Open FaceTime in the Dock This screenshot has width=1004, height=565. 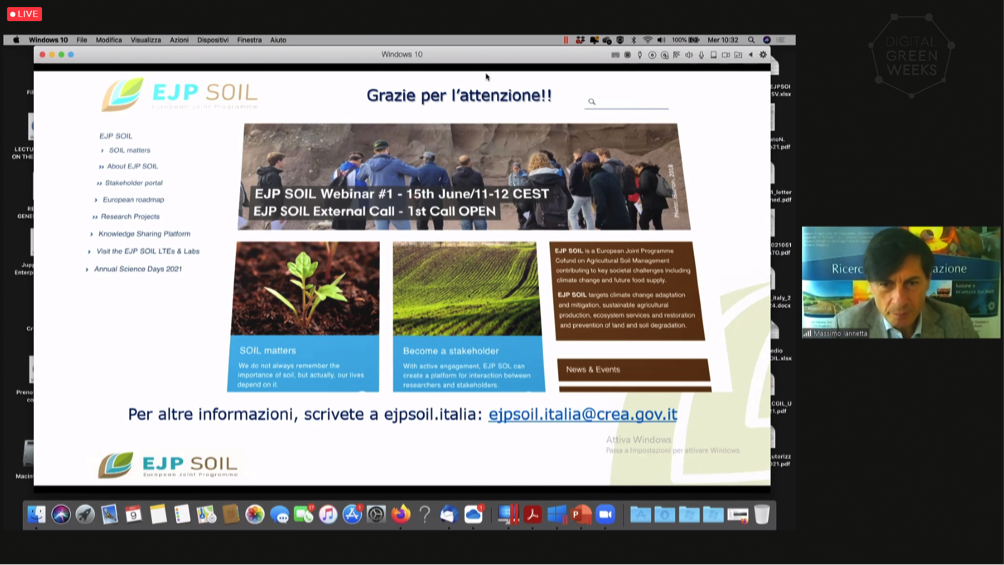pos(304,514)
